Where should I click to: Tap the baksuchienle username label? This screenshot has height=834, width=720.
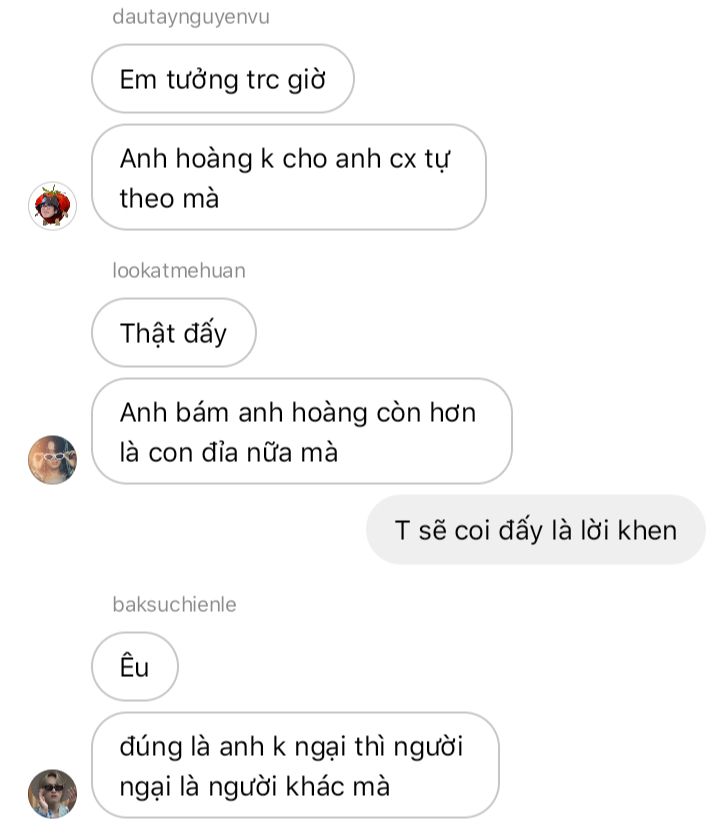click(x=174, y=604)
